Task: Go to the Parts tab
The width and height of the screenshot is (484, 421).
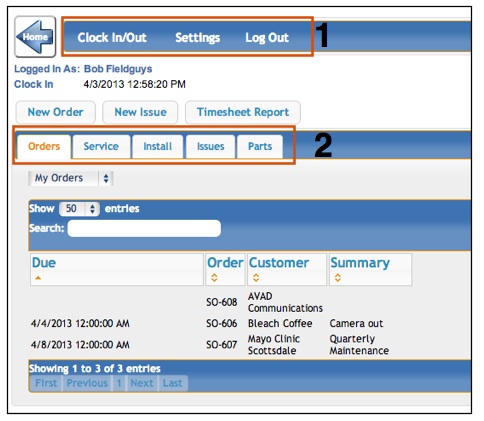Action: [260, 146]
